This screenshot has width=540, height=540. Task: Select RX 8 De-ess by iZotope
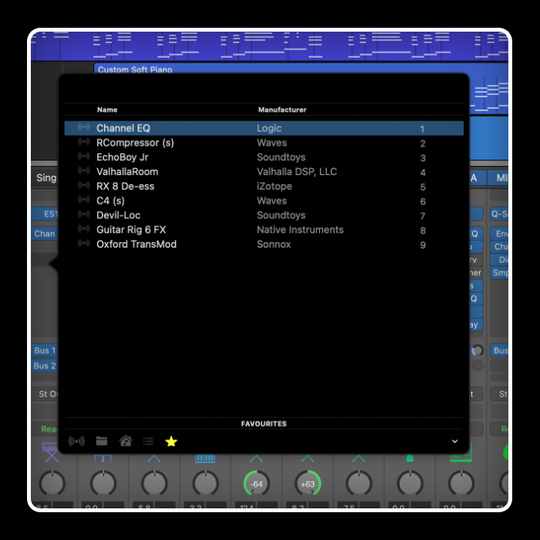[264, 186]
